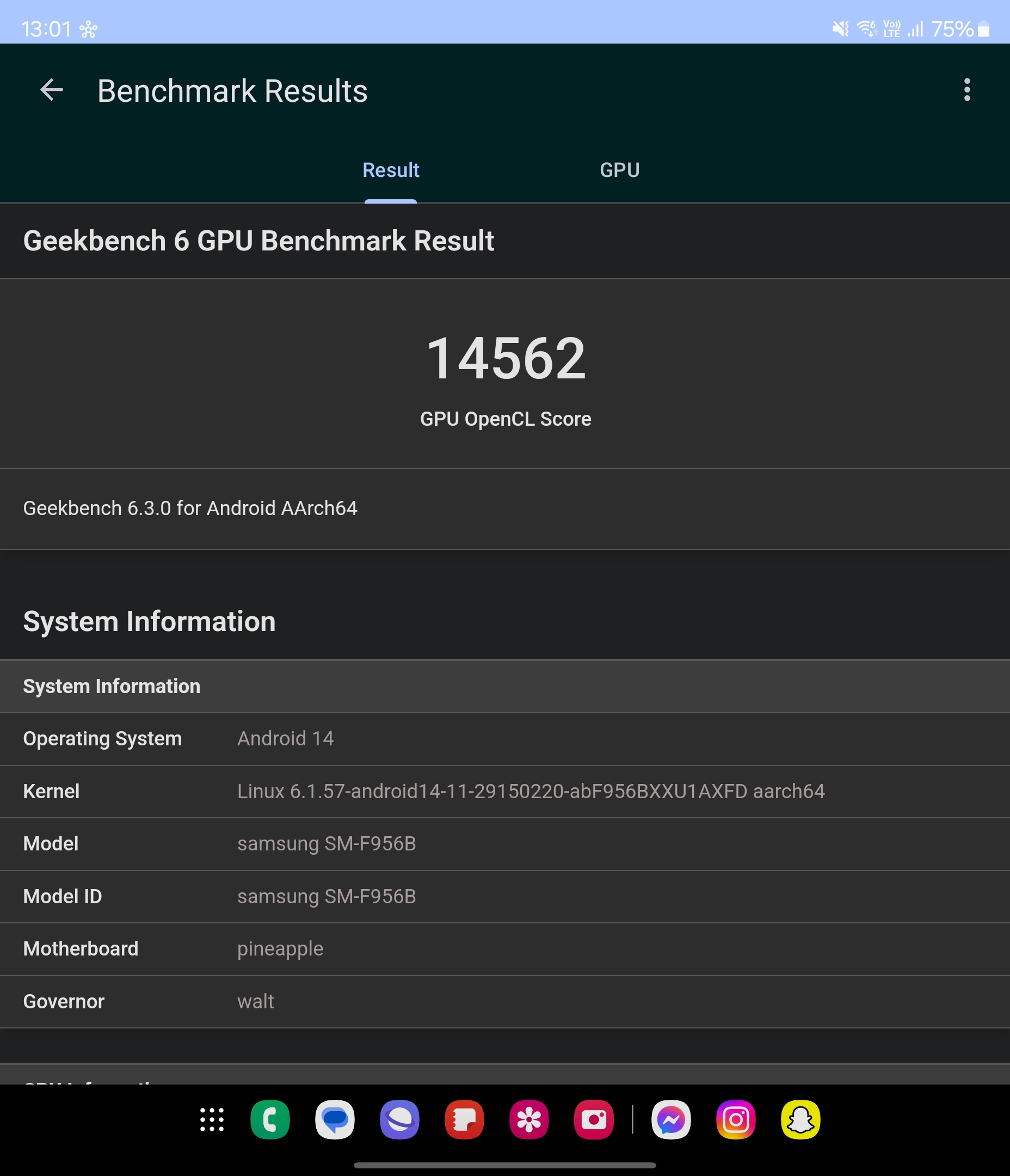This screenshot has height=1176, width=1010.
Task: Tap the mute/vibrate status icon
Action: pyautogui.click(x=840, y=28)
